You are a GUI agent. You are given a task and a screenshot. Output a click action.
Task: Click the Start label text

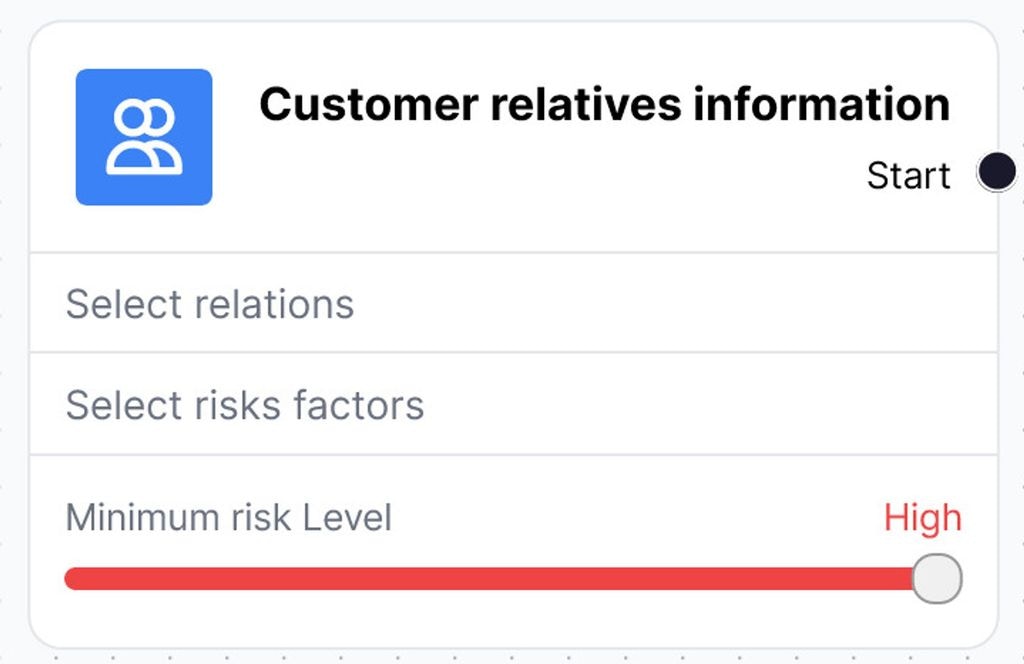click(908, 174)
